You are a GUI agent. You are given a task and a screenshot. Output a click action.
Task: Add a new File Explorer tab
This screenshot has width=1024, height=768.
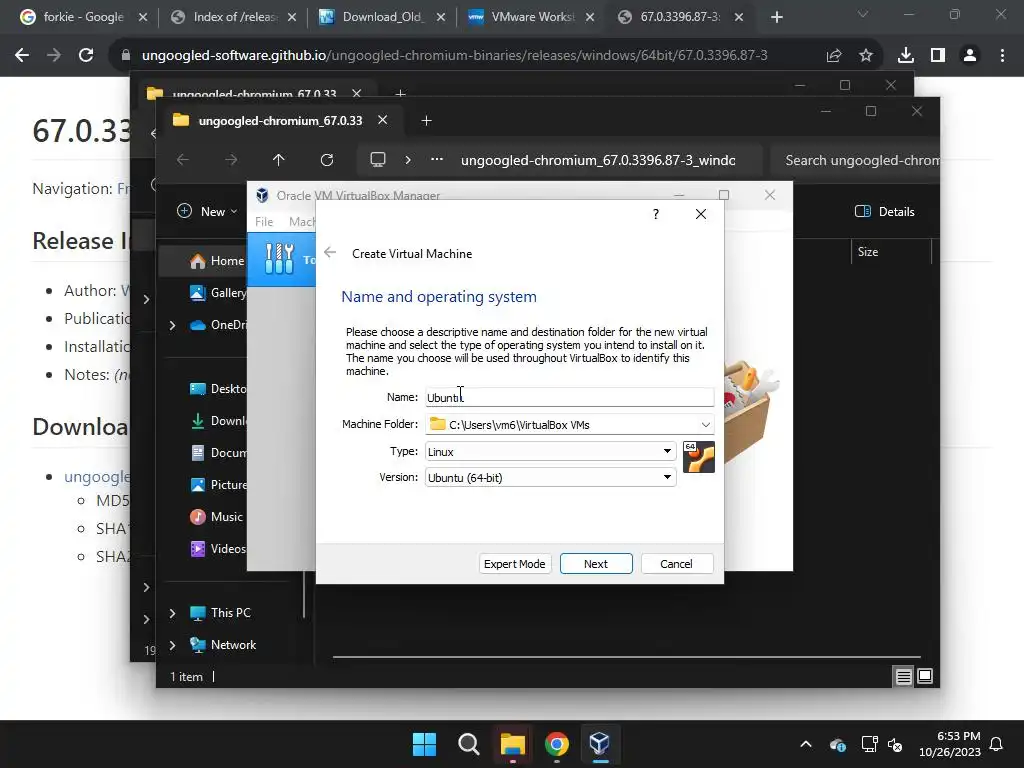point(426,121)
